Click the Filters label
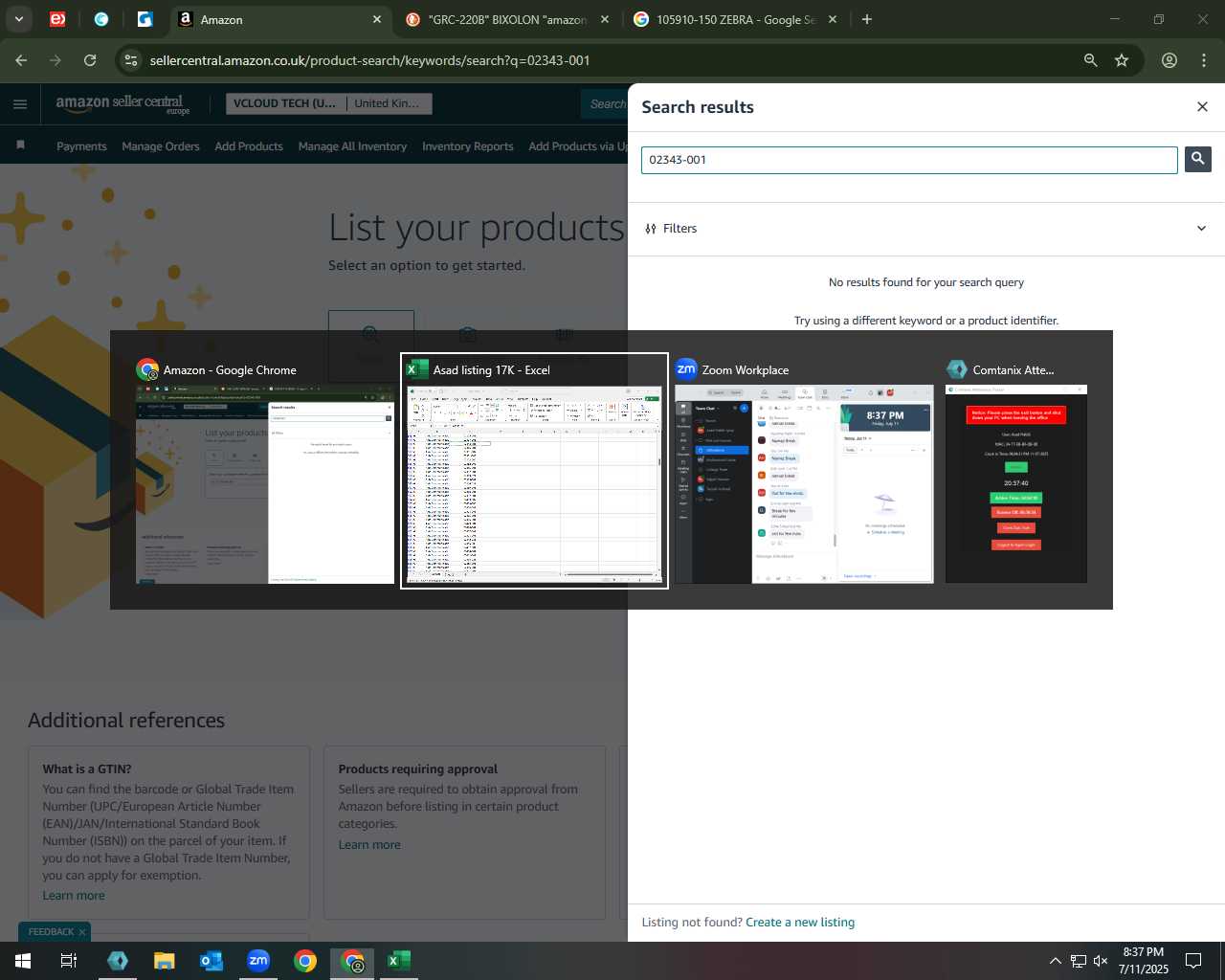 click(x=679, y=229)
